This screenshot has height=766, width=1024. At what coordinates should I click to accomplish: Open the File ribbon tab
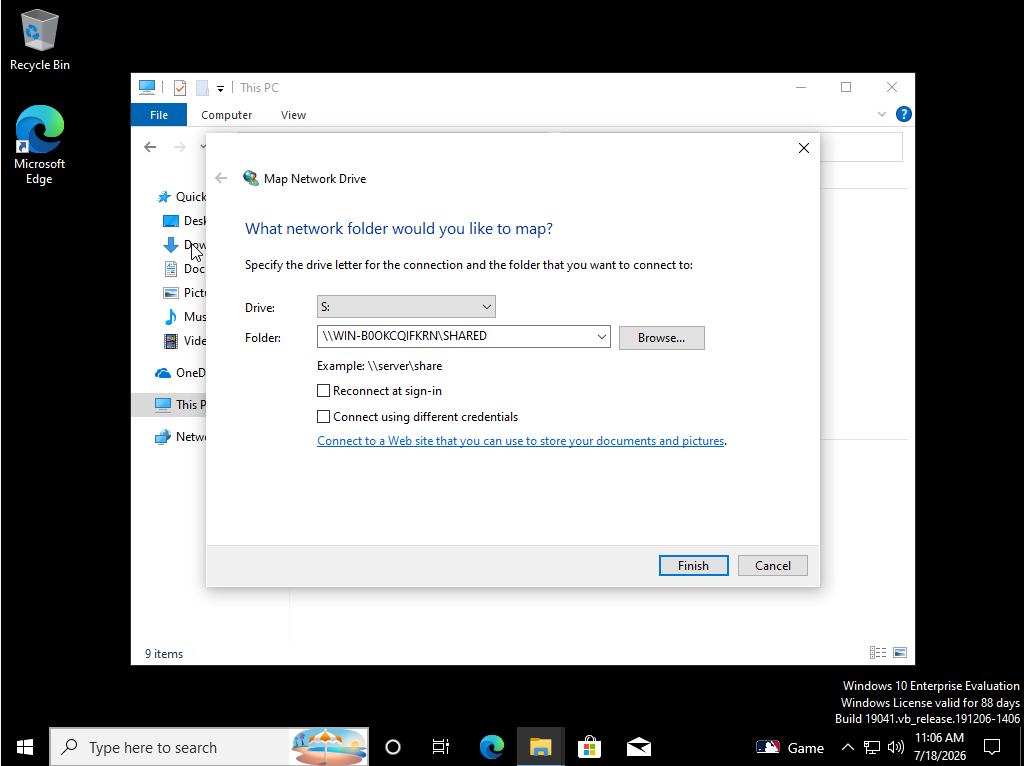(x=159, y=115)
